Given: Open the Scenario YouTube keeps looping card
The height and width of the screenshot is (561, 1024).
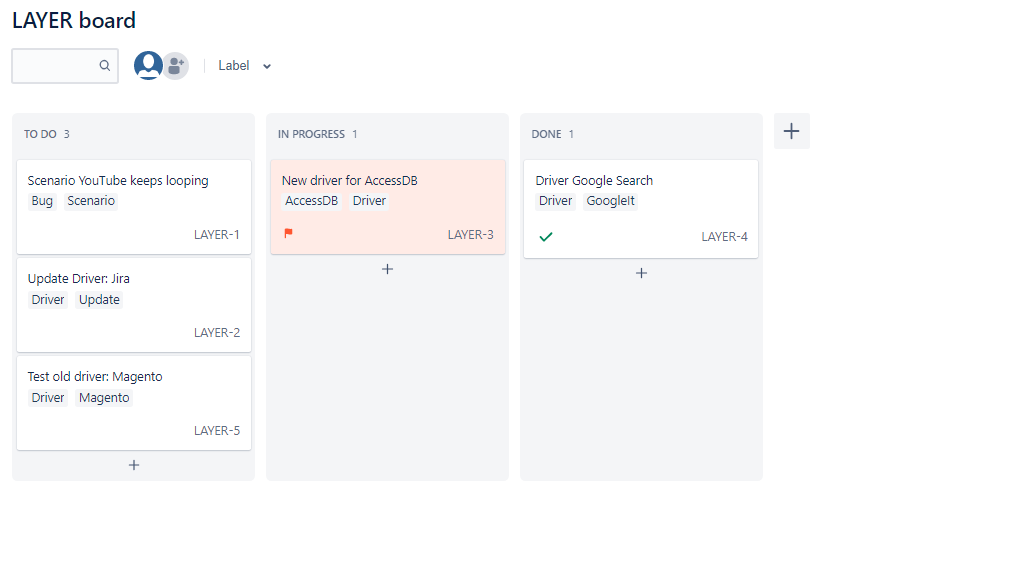Looking at the screenshot, I should 118,181.
